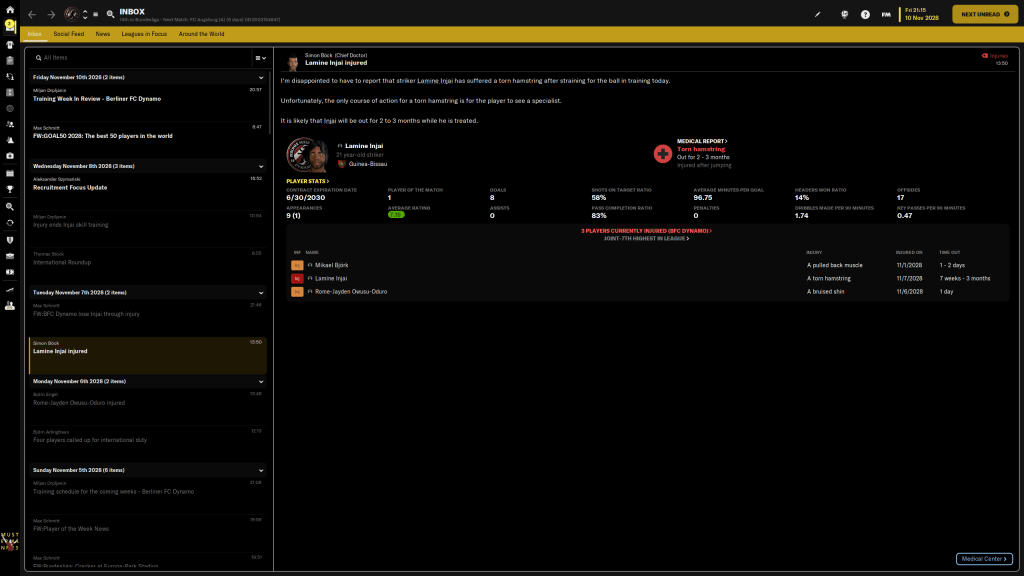Click the forward navigation arrow

50,15
